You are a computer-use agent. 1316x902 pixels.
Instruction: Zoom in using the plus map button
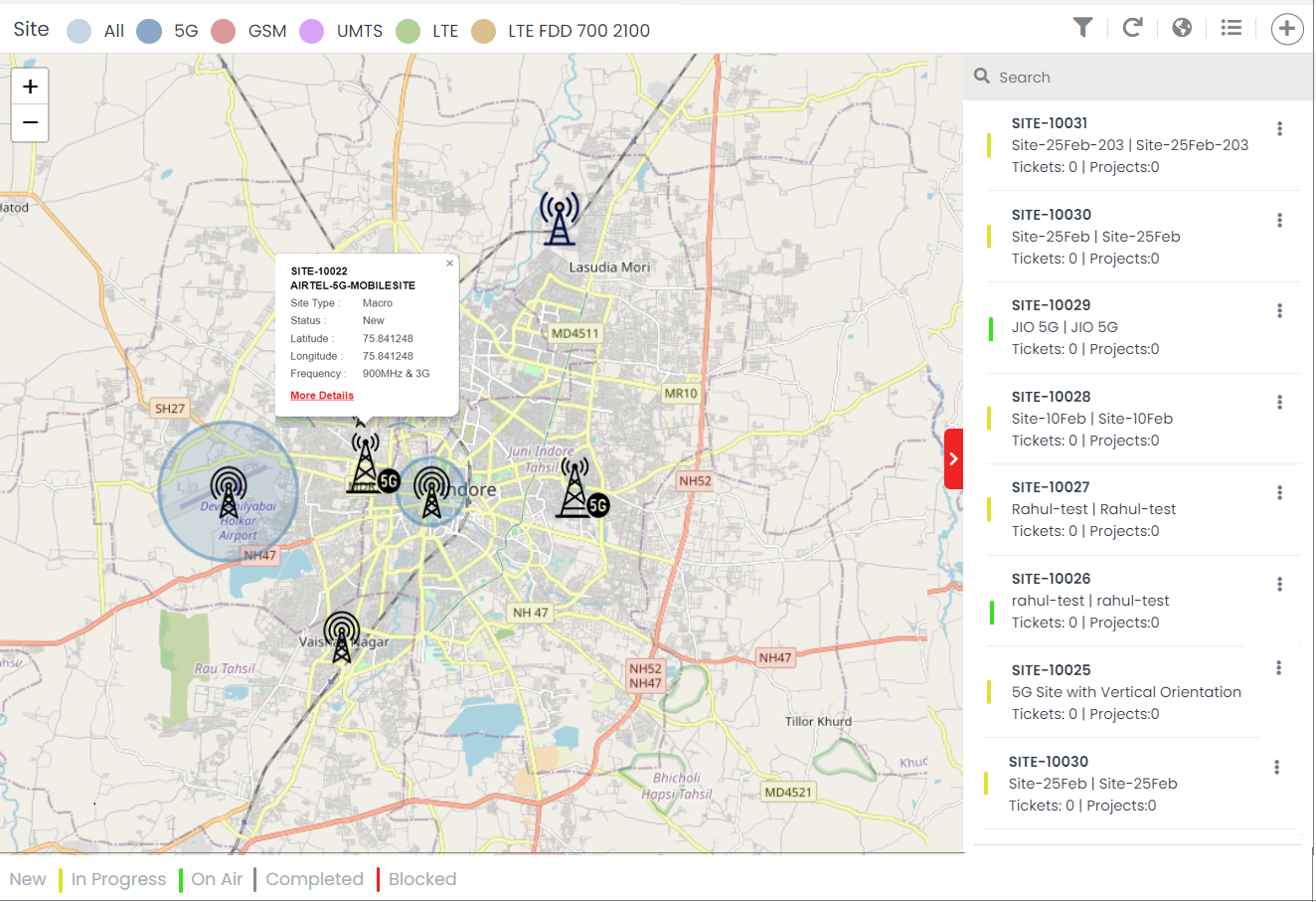[30, 86]
